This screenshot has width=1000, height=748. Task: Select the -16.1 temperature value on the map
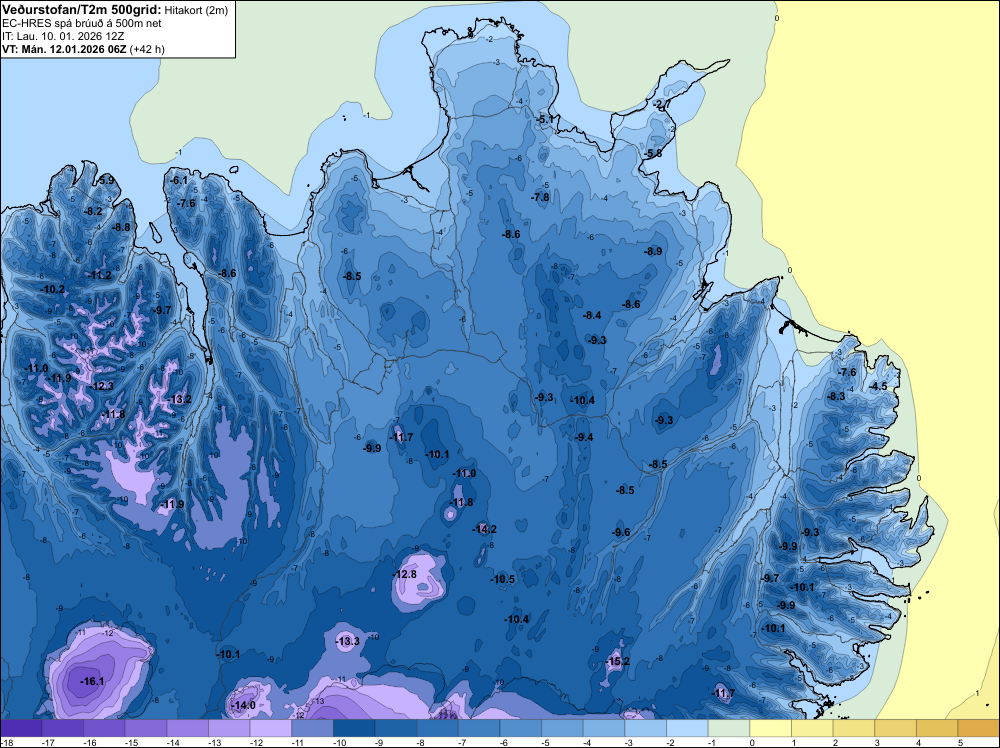(x=92, y=681)
